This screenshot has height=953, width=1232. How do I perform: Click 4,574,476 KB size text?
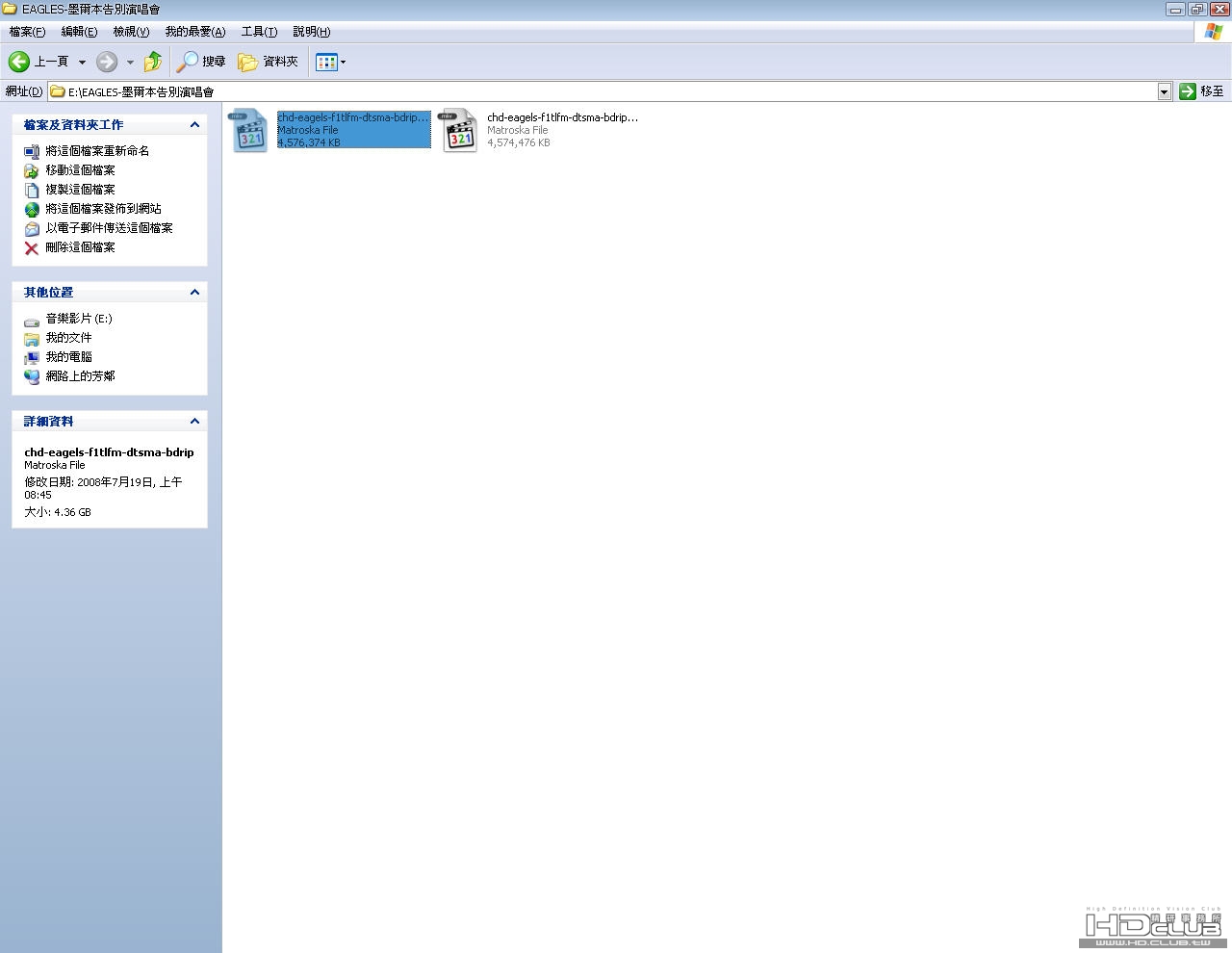pyautogui.click(x=519, y=142)
